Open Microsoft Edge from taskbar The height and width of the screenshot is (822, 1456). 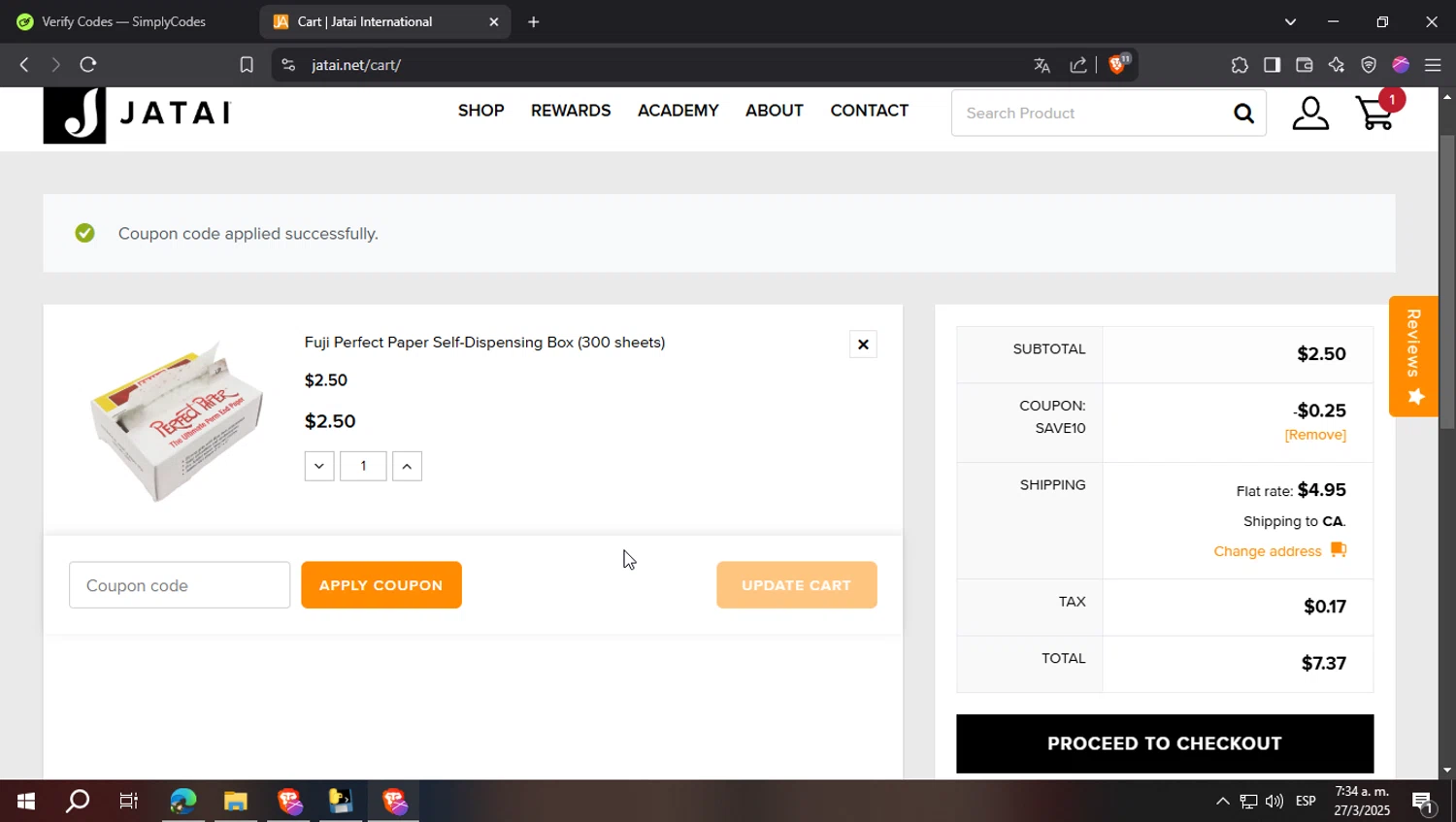pos(182,802)
